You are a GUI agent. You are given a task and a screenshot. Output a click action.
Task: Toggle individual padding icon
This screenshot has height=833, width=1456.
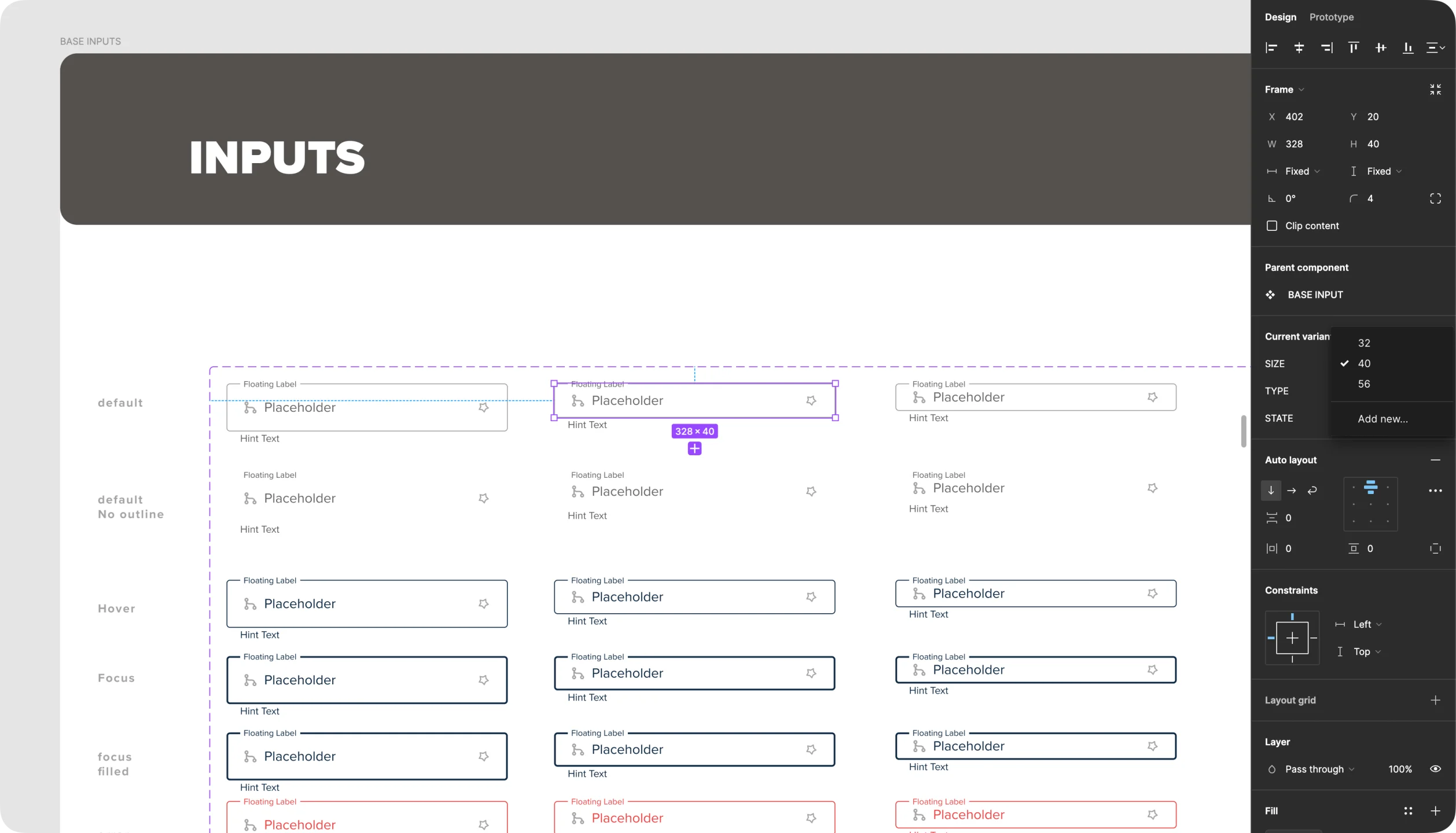click(x=1435, y=548)
